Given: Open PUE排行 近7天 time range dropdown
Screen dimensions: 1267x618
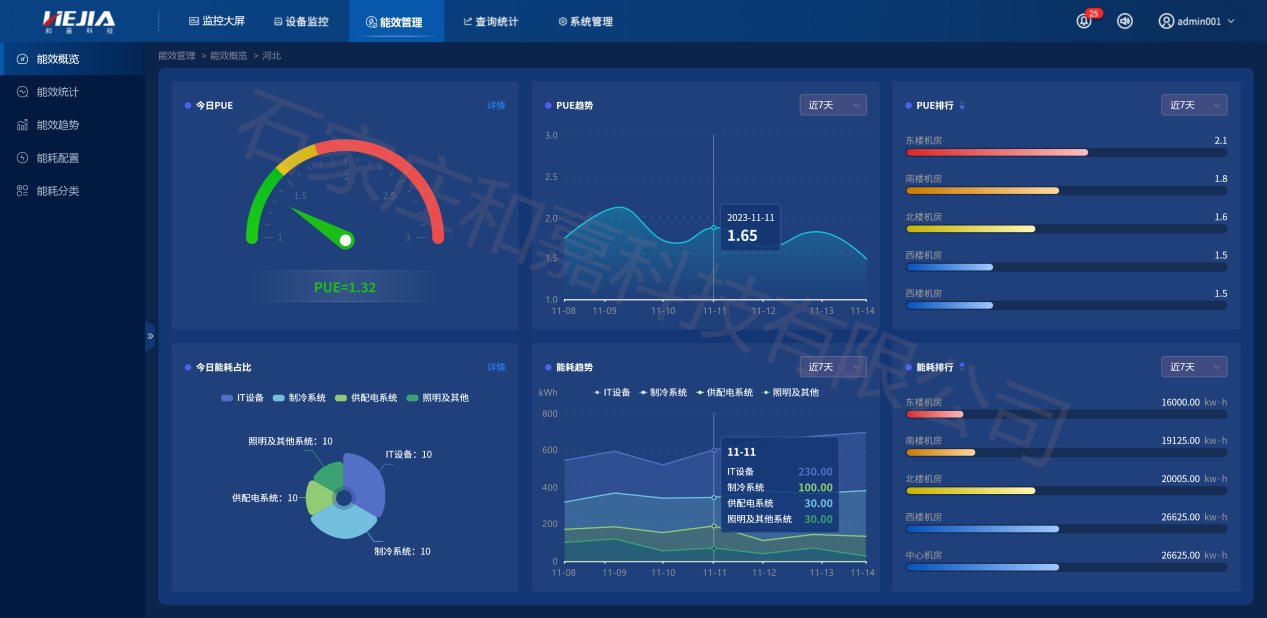Looking at the screenshot, I should (x=1193, y=105).
